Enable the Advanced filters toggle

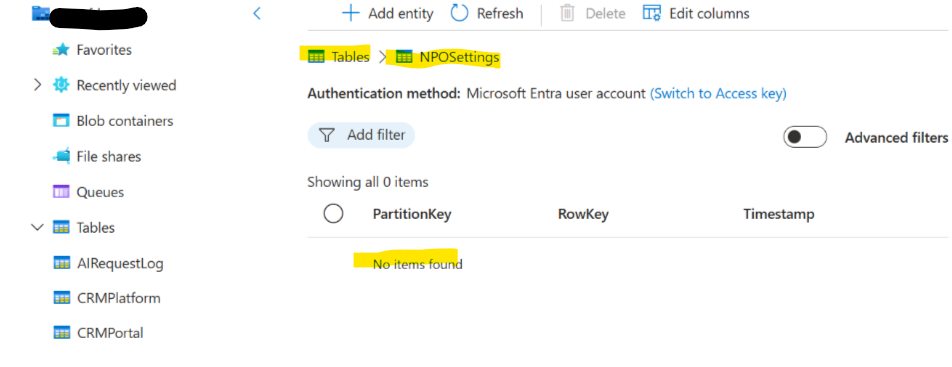point(804,137)
